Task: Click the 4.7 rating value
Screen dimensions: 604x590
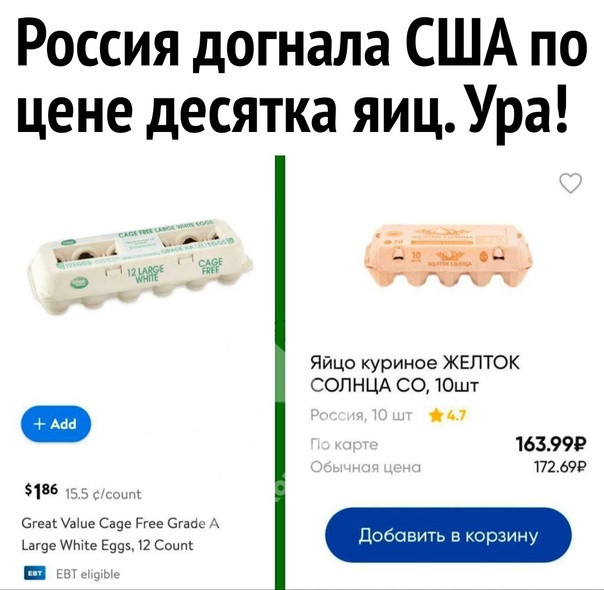Action: (x=456, y=416)
